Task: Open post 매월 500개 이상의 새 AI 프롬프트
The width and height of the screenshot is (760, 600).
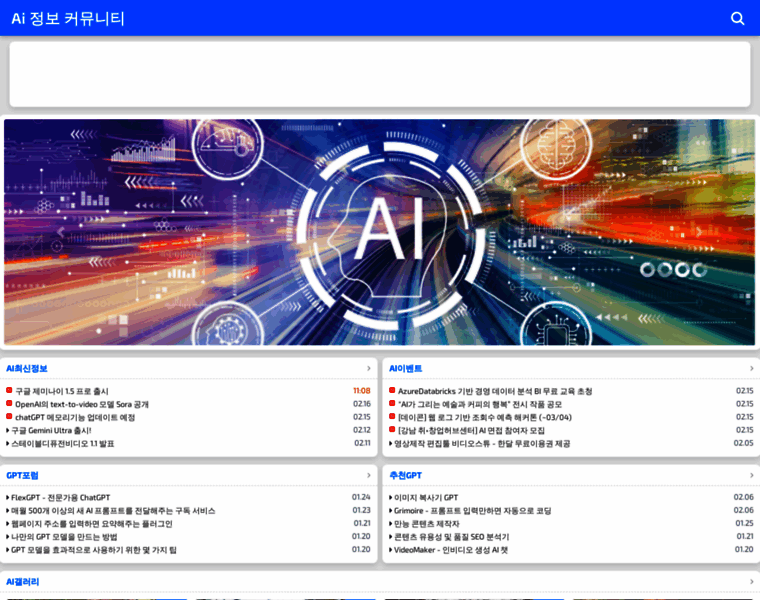Action: tap(113, 511)
